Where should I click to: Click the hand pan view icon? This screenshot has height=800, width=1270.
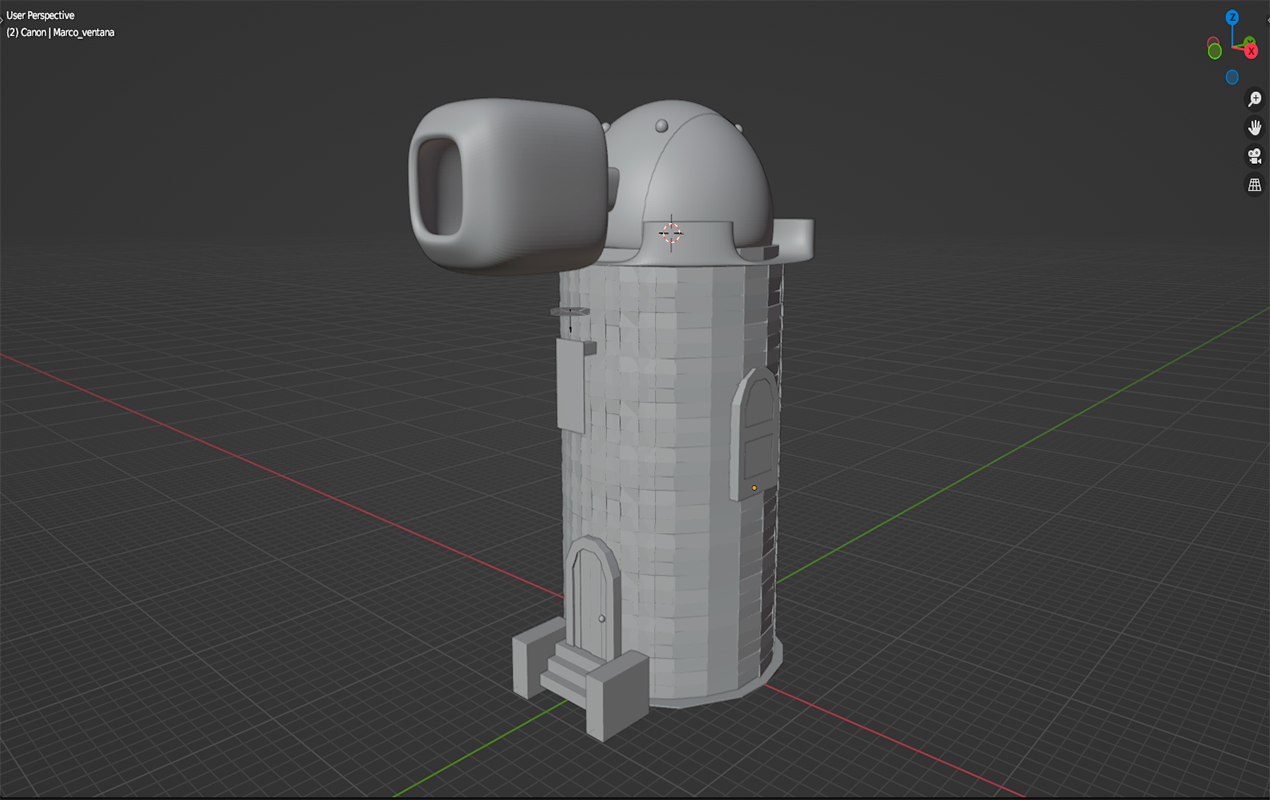1254,128
